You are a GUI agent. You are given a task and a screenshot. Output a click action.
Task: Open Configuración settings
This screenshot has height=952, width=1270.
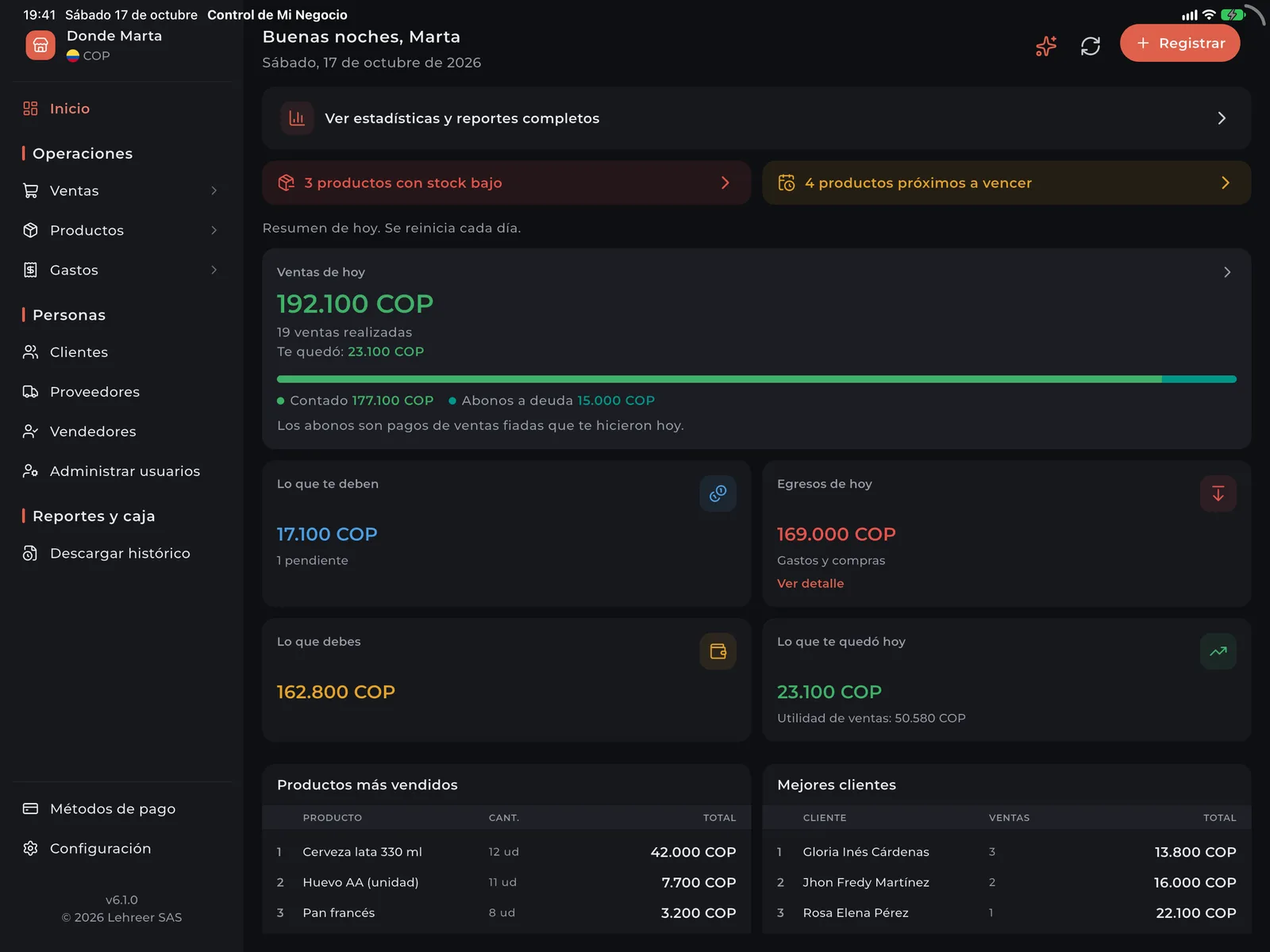tap(121, 848)
